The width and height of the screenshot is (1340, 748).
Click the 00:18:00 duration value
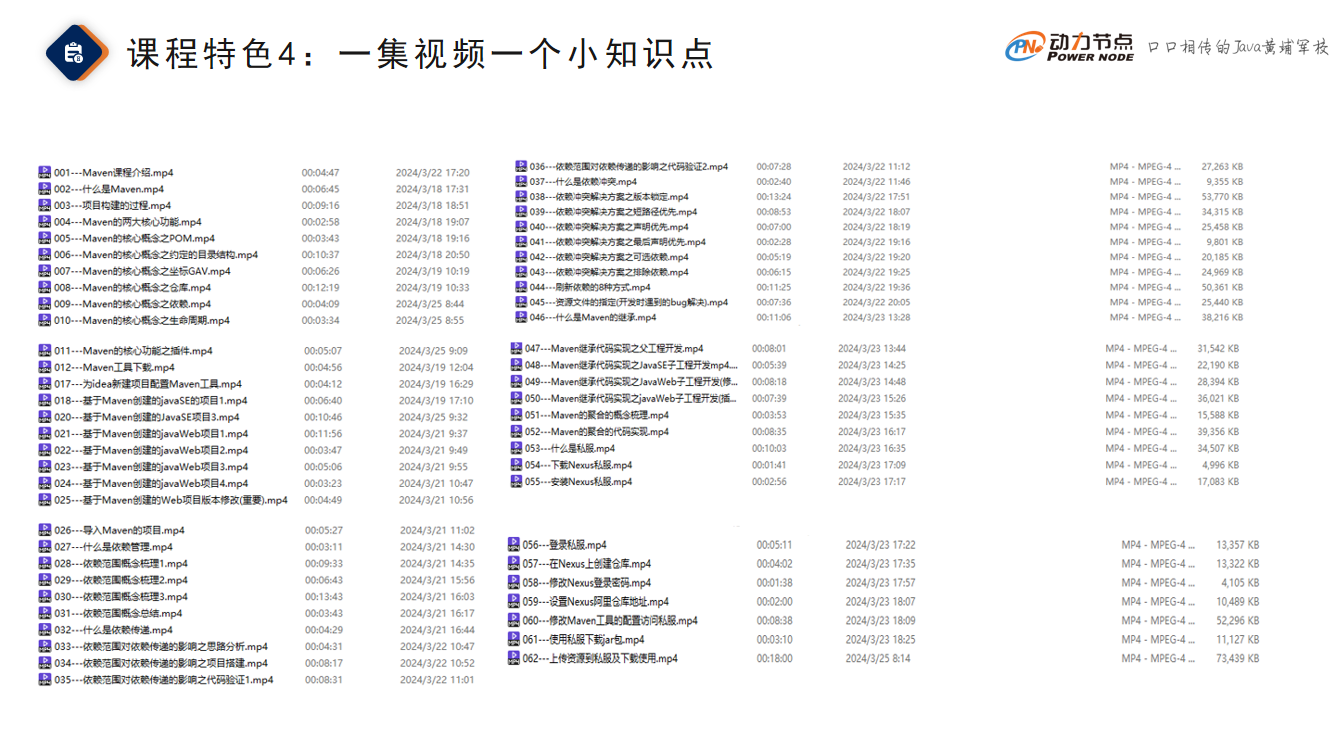point(774,658)
